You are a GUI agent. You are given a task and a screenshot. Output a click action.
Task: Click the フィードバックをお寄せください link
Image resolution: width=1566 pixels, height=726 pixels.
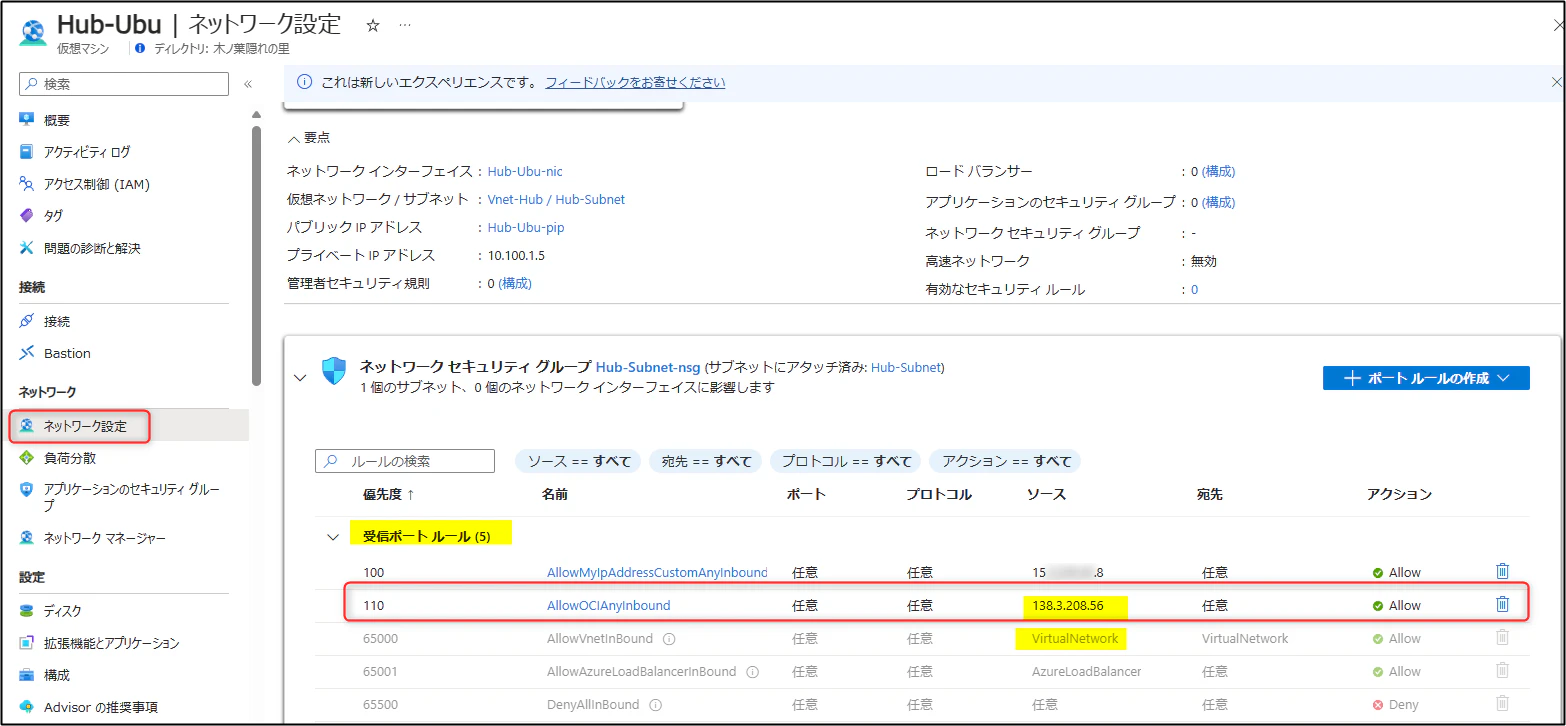coord(635,82)
